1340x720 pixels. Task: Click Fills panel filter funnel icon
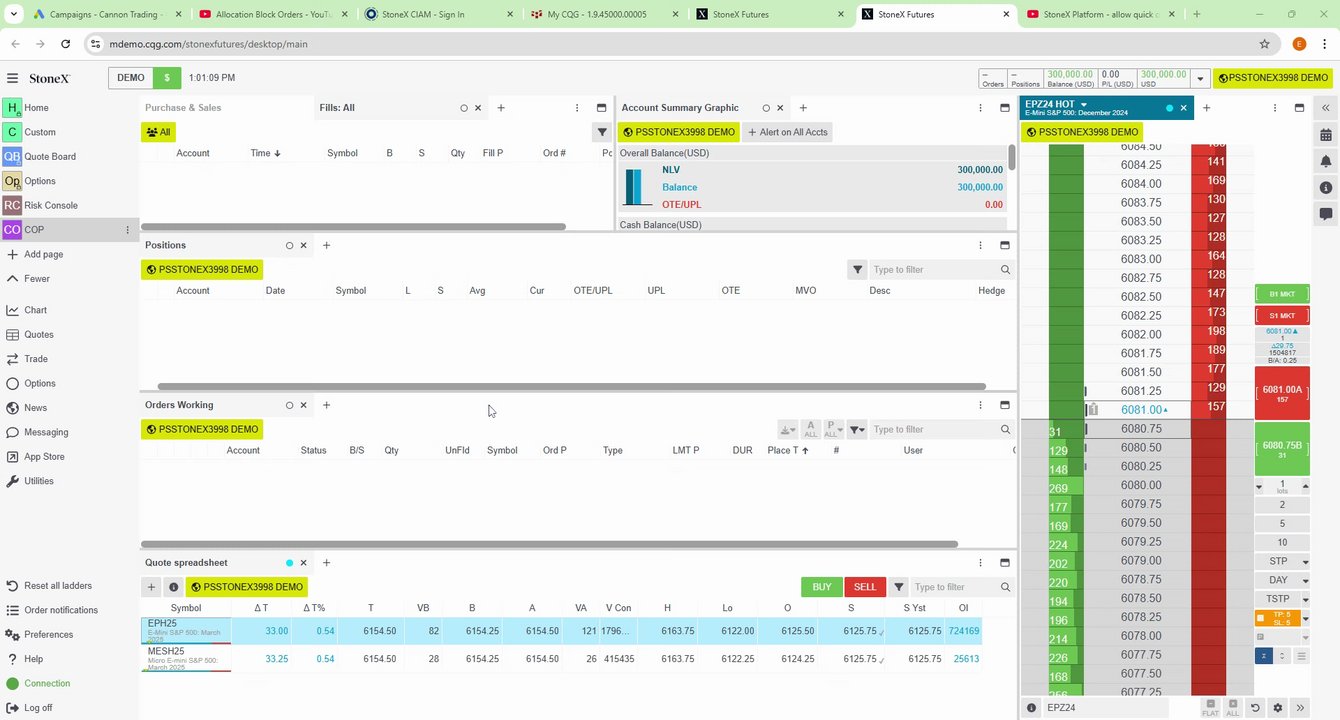click(602, 132)
